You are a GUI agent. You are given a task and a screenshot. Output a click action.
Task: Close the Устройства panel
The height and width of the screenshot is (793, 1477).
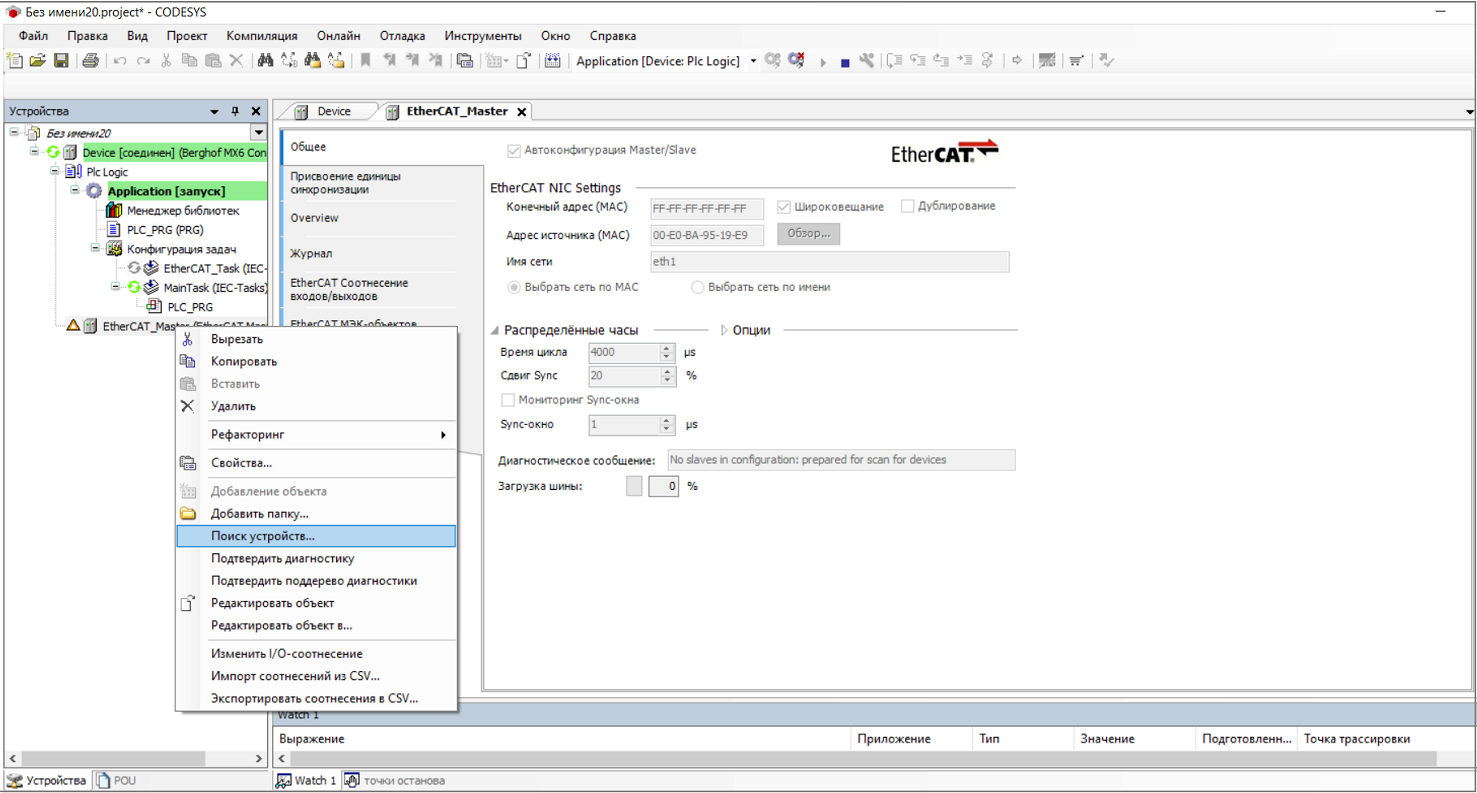(256, 112)
